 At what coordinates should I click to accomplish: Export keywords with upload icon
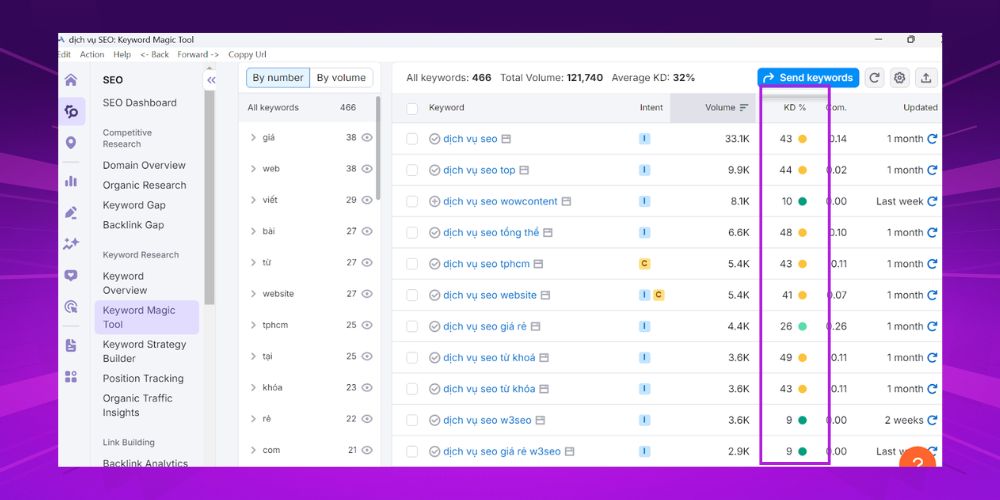(x=926, y=78)
